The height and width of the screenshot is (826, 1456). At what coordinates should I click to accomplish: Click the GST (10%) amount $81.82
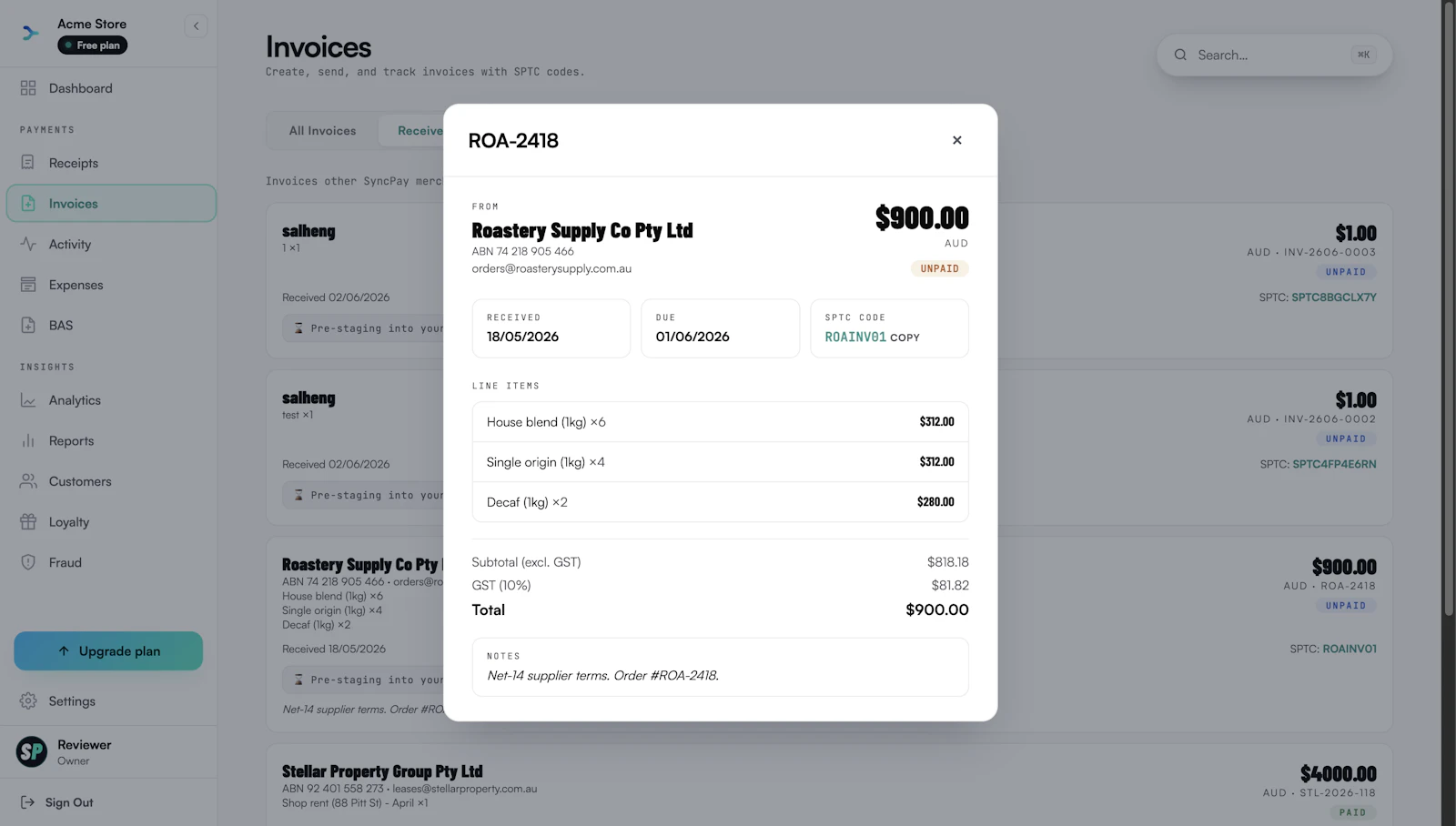949,585
